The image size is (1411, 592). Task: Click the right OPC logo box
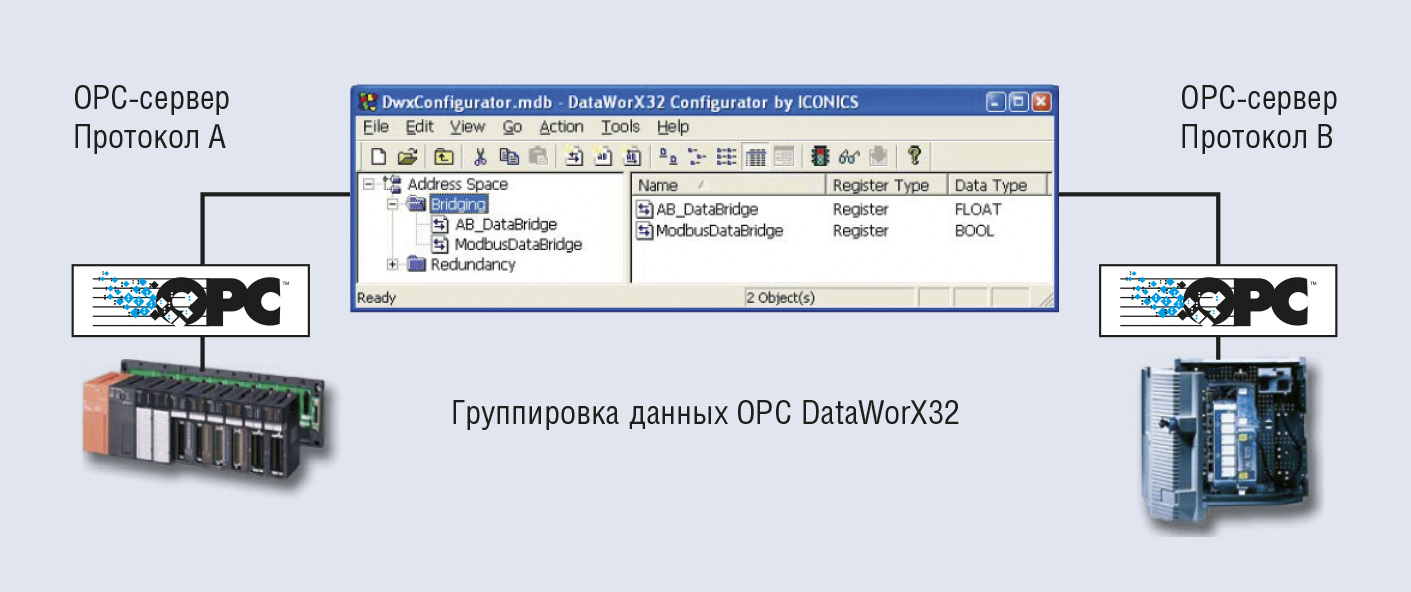[x=1219, y=300]
